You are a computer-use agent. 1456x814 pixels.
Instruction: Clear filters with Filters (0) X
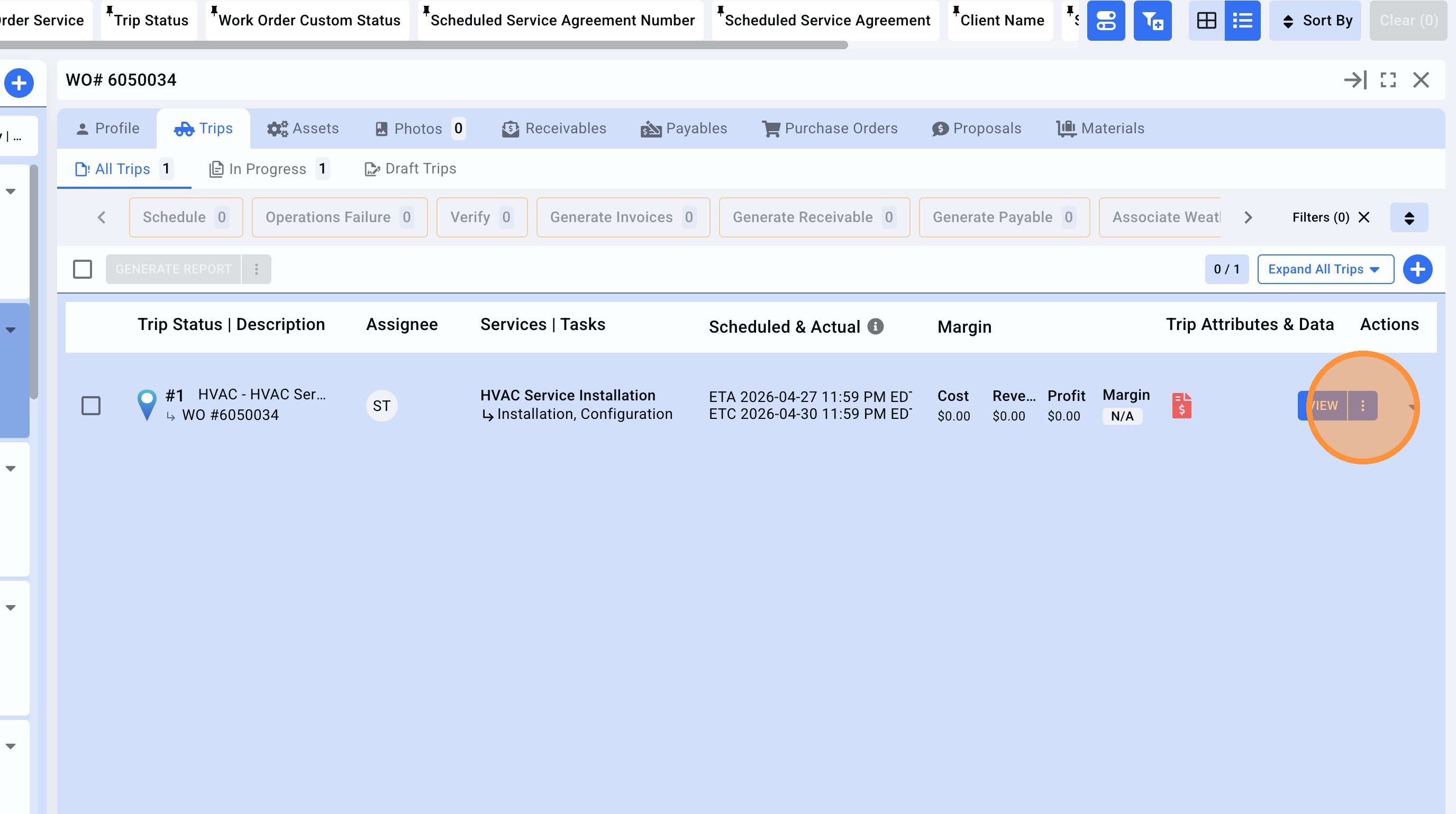pyautogui.click(x=1364, y=217)
